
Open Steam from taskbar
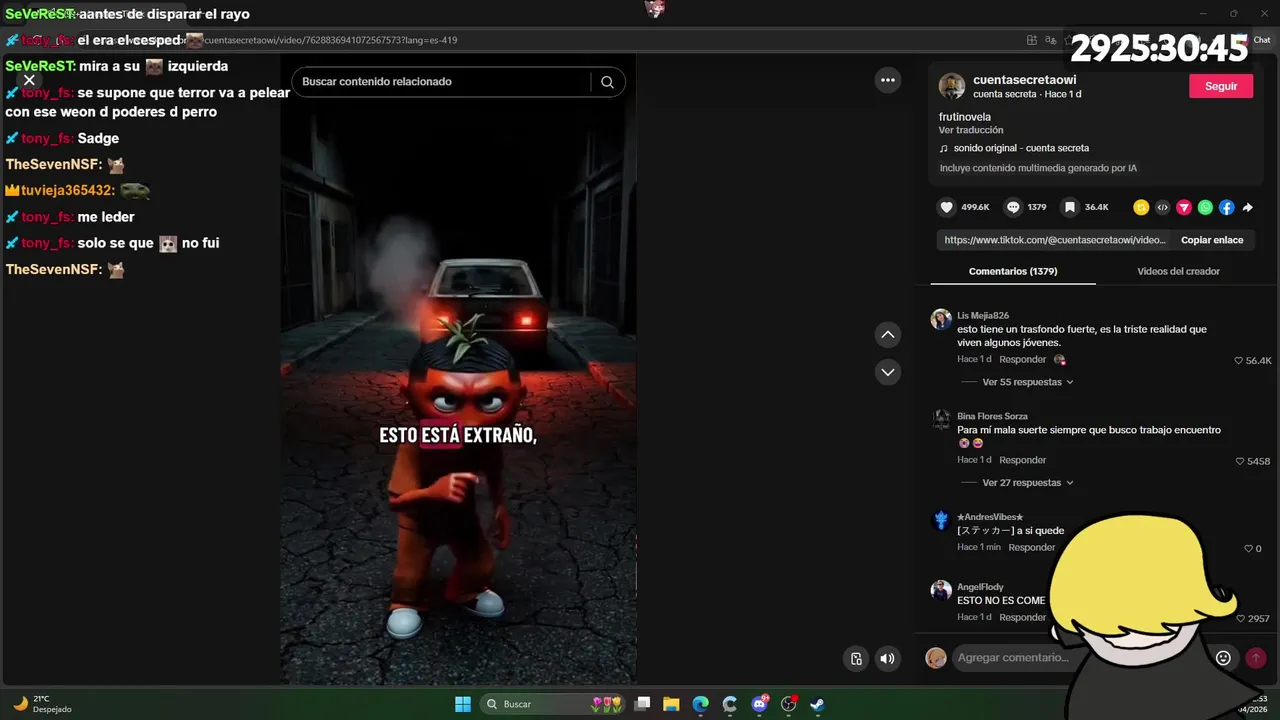point(817,704)
